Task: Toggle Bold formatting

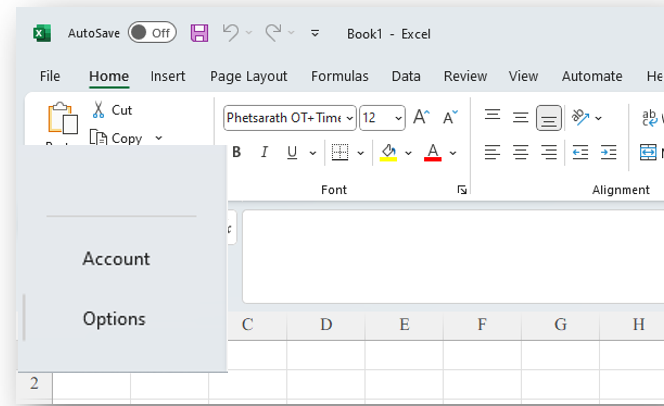Action: click(237, 152)
